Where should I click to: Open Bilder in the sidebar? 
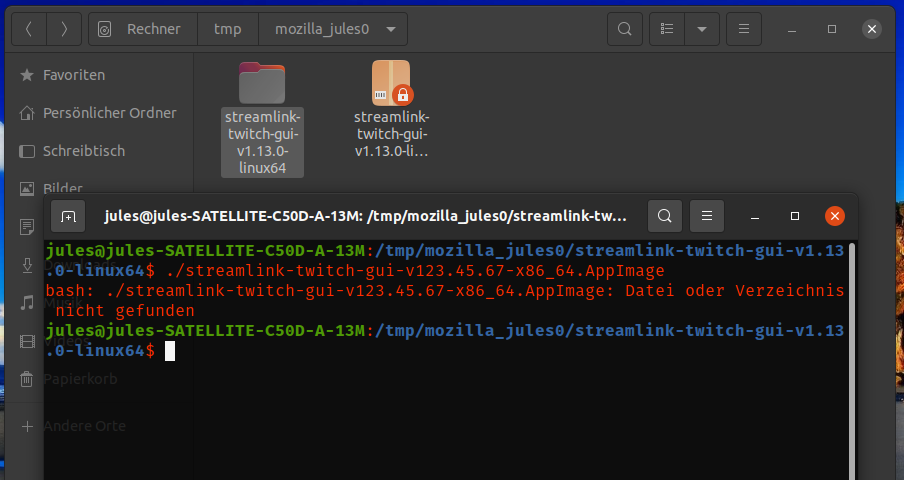click(x=63, y=187)
